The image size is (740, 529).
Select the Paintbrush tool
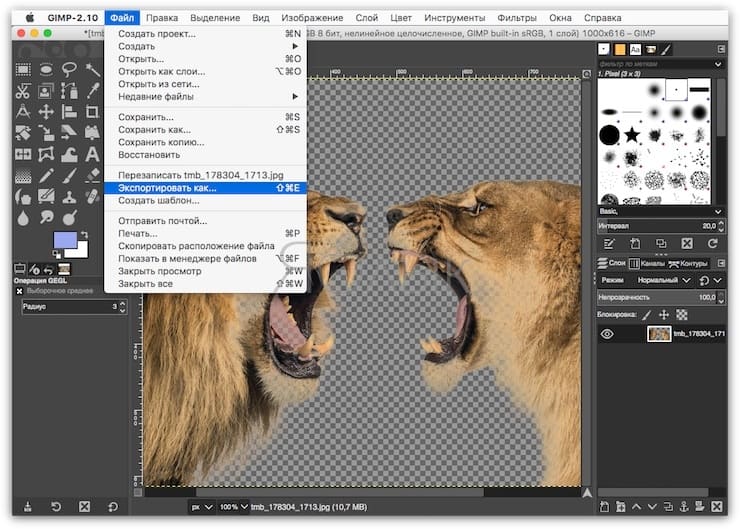pos(69,176)
